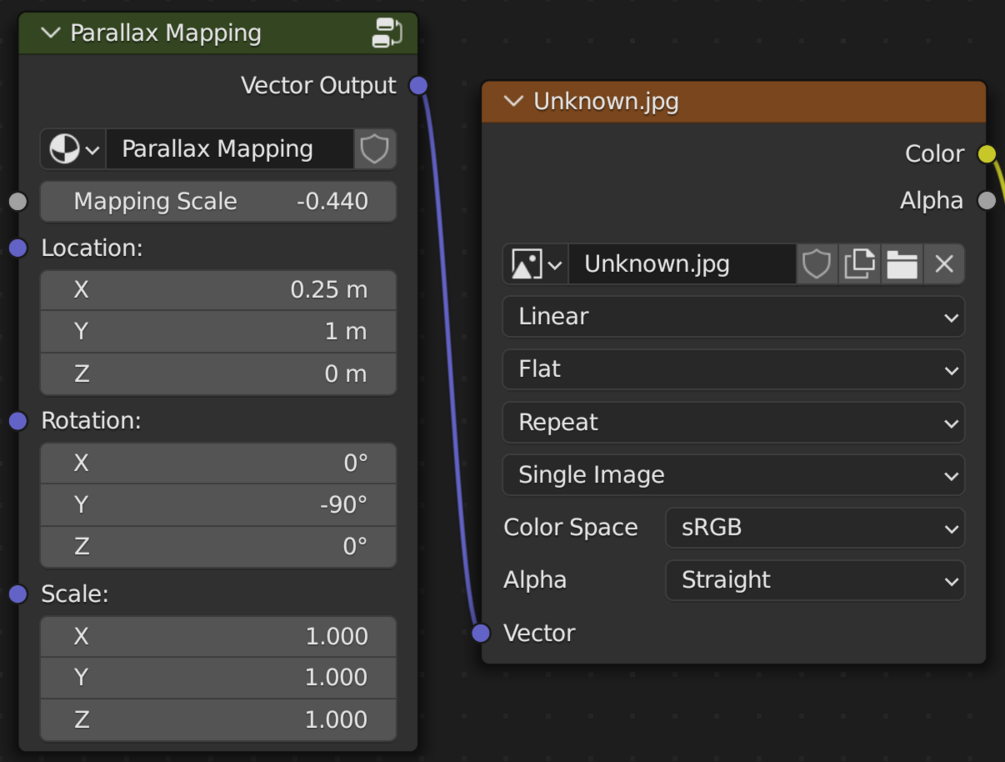Open the Repeat extension dropdown
1005x762 pixels.
pyautogui.click(x=733, y=423)
